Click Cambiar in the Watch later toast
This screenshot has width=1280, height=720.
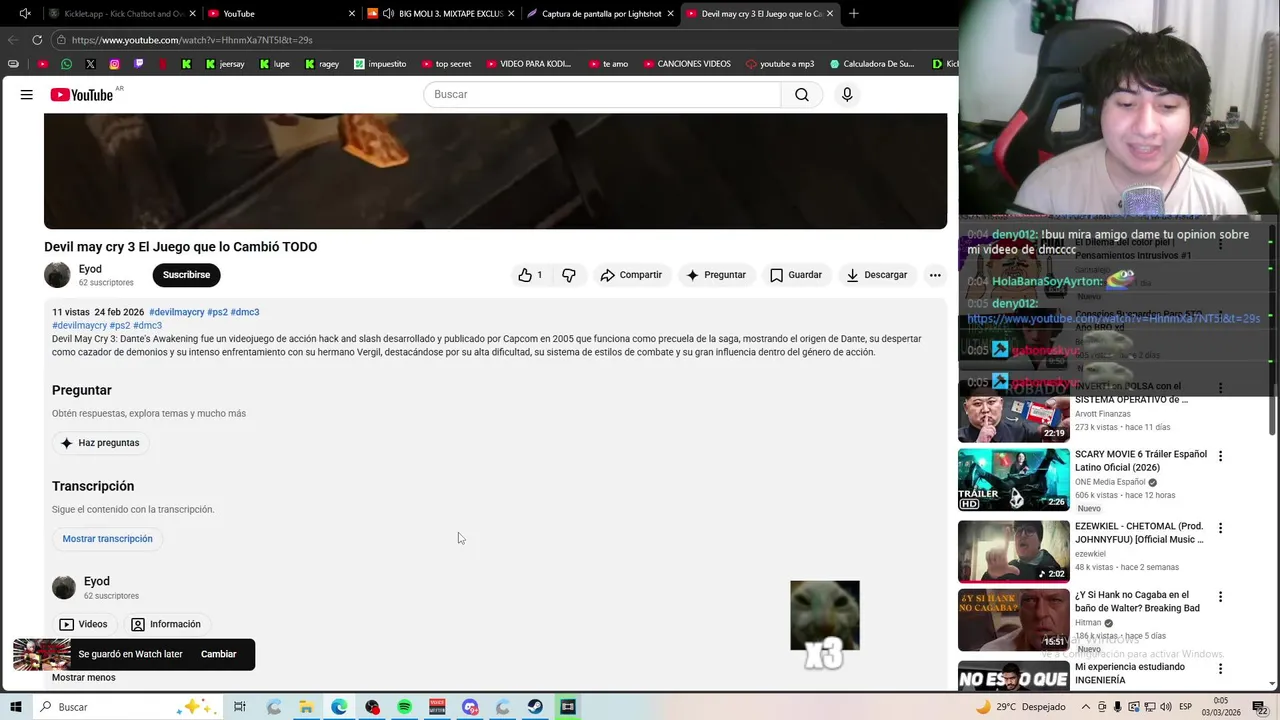219,654
